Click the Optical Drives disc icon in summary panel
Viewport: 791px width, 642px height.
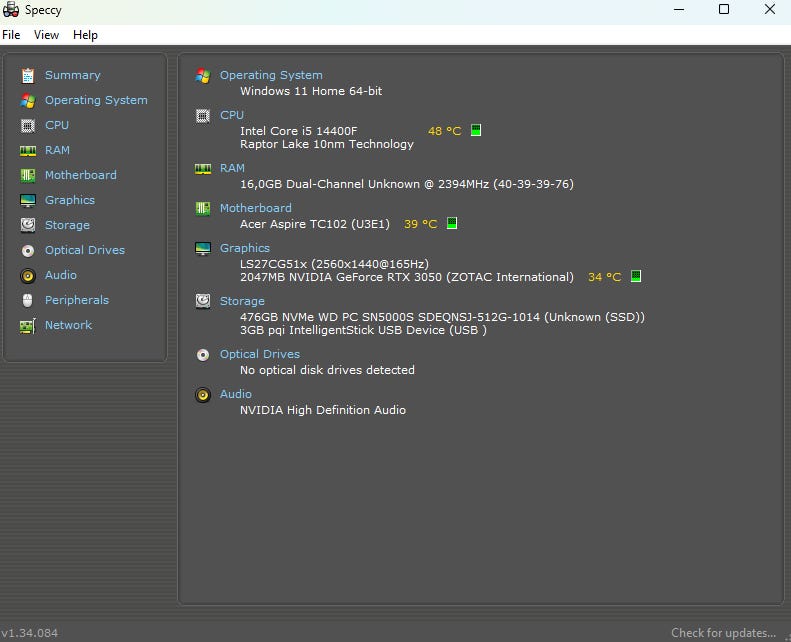point(203,355)
